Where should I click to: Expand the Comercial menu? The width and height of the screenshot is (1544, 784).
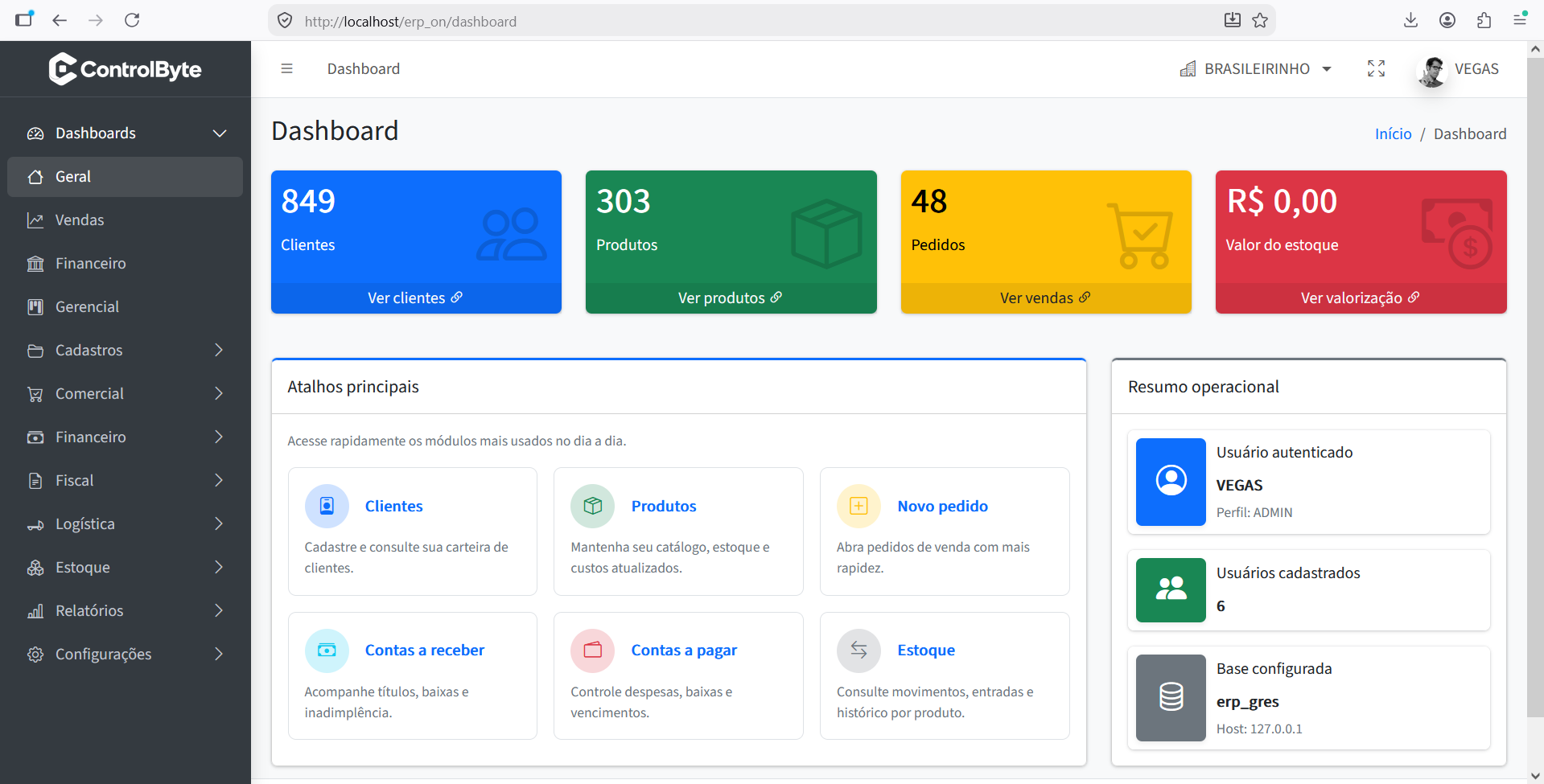pyautogui.click(x=125, y=394)
